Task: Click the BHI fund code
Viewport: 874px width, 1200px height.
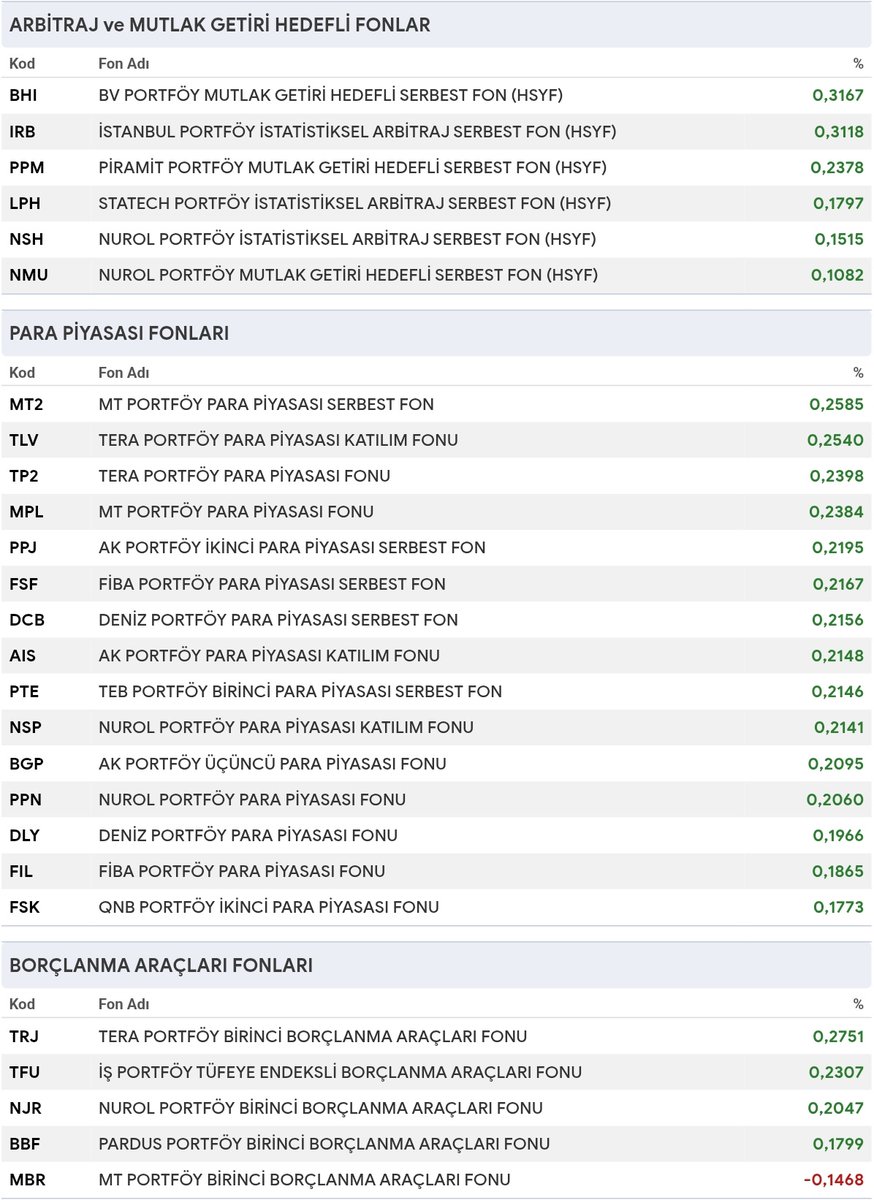Action: (x=23, y=96)
